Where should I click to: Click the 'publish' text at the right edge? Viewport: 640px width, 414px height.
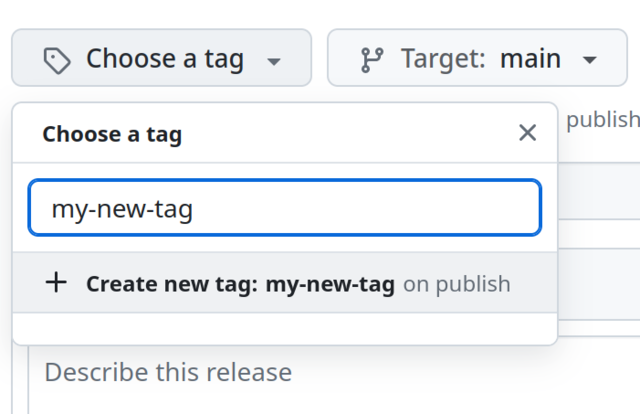pos(602,120)
